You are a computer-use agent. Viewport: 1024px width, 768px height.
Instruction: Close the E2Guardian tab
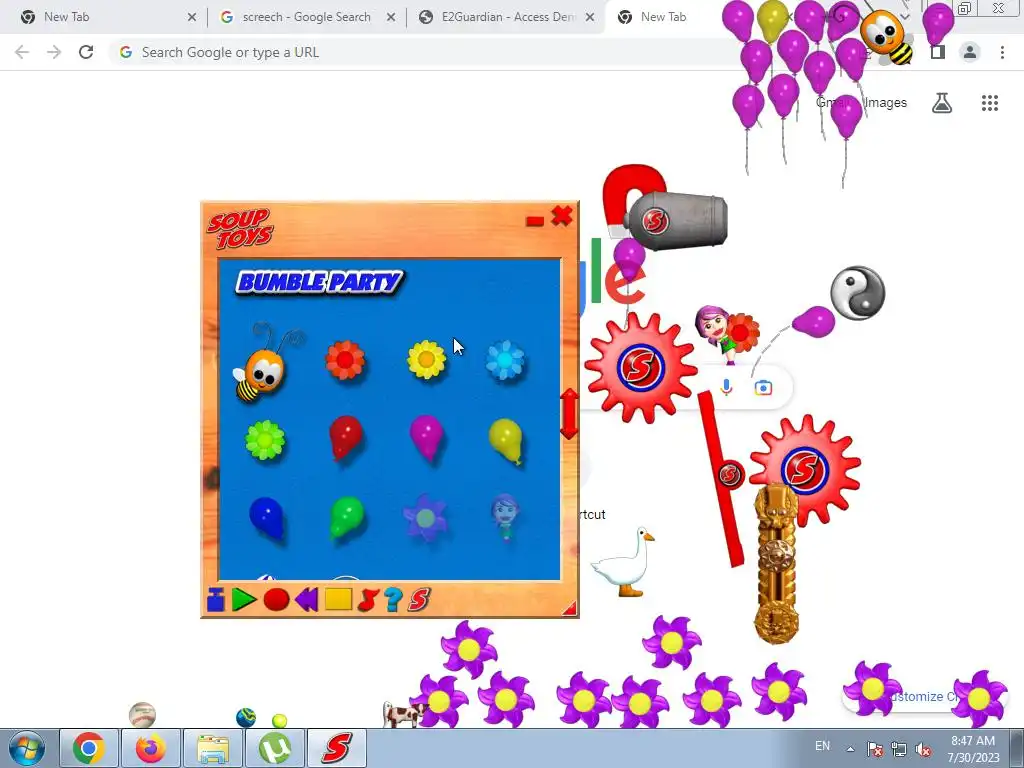(590, 17)
